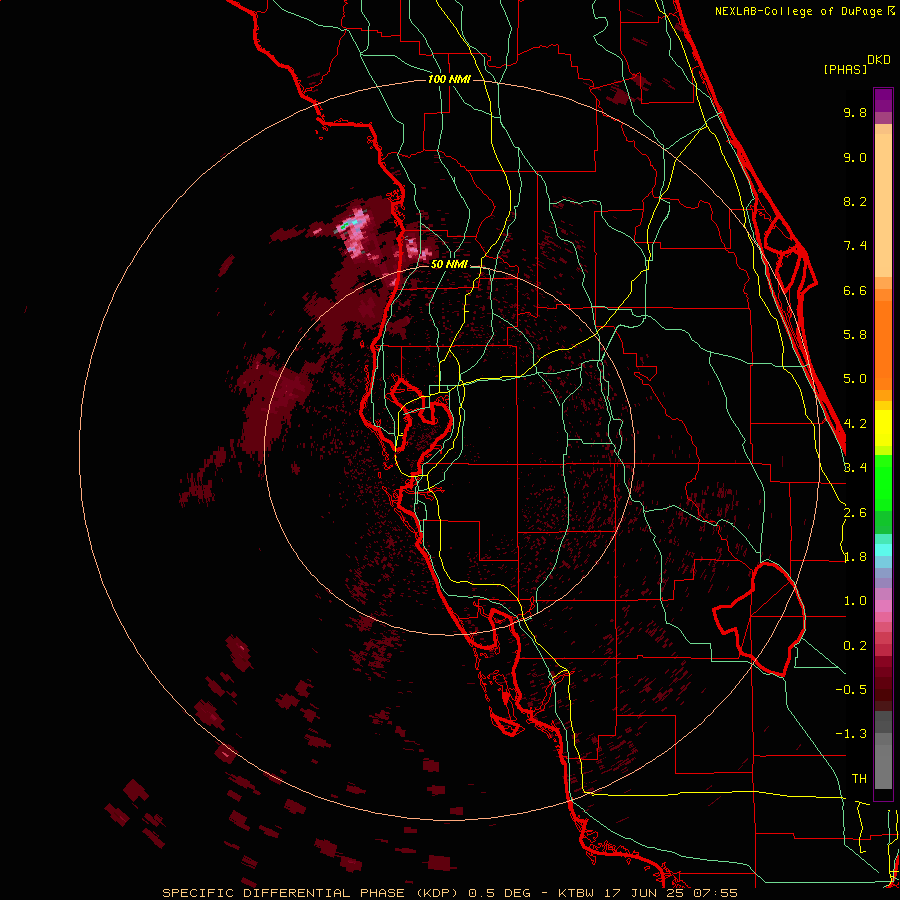This screenshot has height=900, width=900.
Task: Pick the bright yellow segment of the color bar
Action: point(883,428)
